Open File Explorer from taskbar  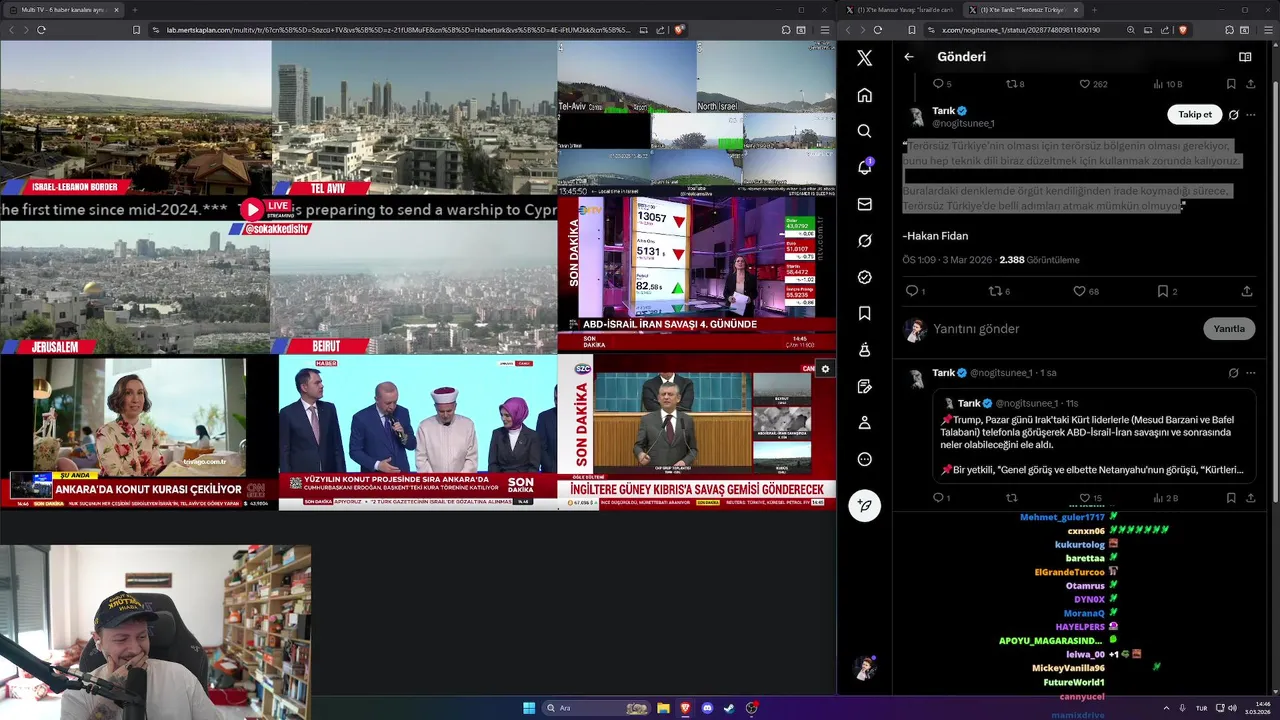663,708
